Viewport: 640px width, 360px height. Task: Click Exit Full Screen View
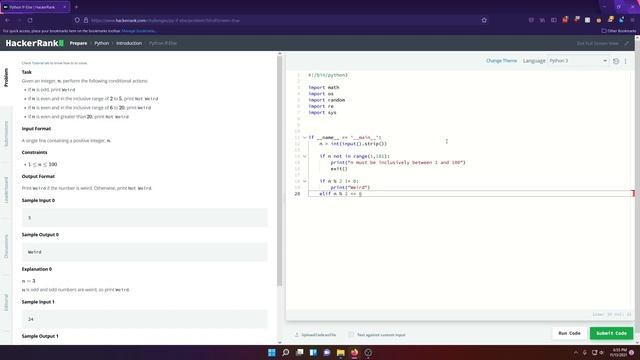pyautogui.click(x=598, y=43)
